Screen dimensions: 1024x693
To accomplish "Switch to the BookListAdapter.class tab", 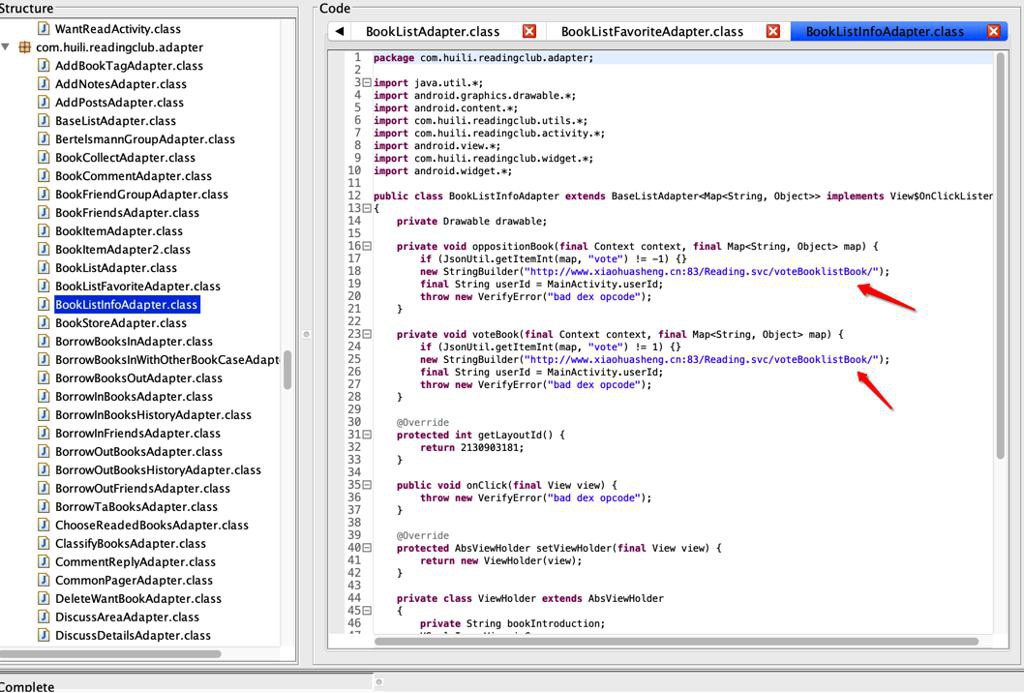I will (x=432, y=31).
